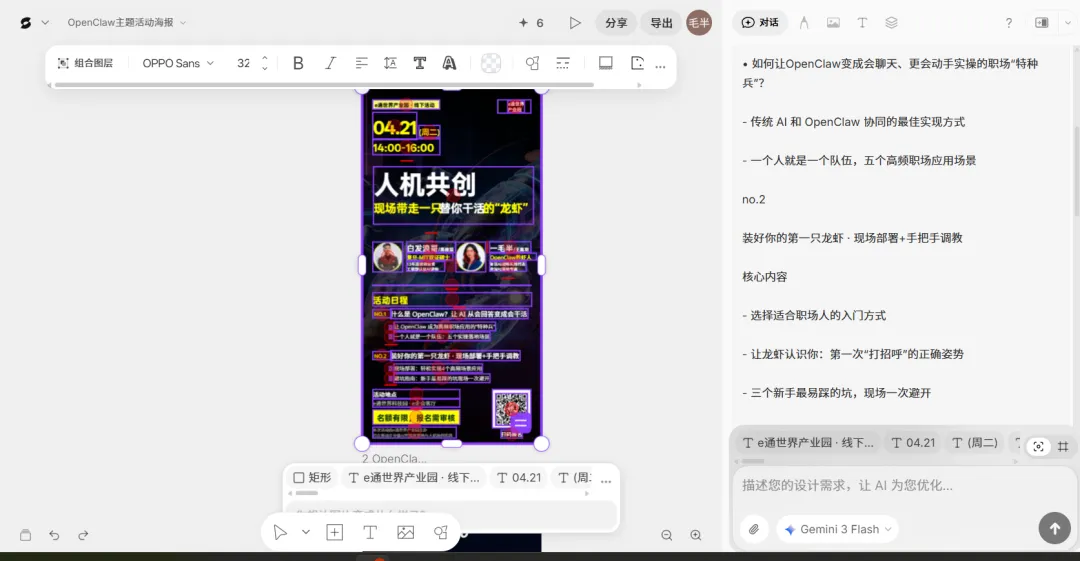Select the 矩形 layer chip below canvas
Image resolution: width=1080 pixels, height=561 pixels.
pyautogui.click(x=313, y=478)
